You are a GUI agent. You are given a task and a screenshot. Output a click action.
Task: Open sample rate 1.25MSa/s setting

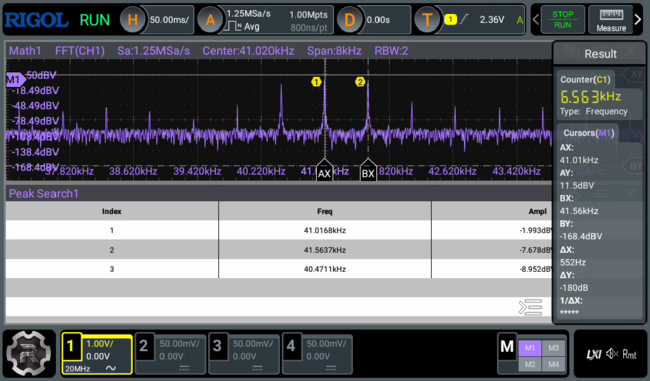tap(248, 14)
